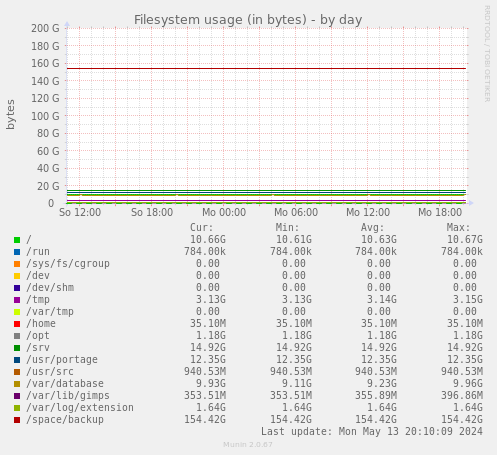The width and height of the screenshot is (497, 455).
Task: Click the /dev/shm legend label
Action: (50, 287)
